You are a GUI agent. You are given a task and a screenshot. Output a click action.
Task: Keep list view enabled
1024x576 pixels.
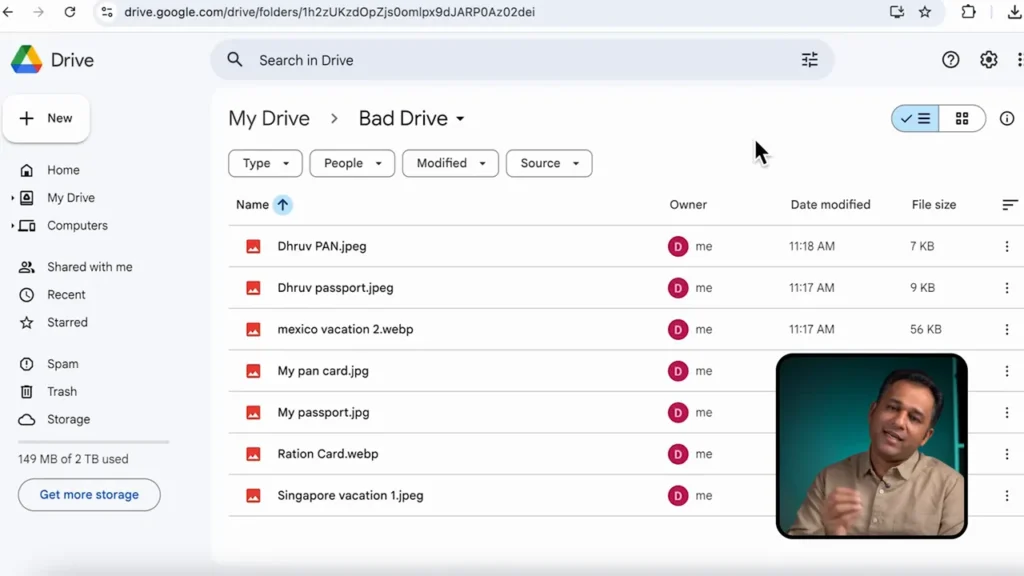915,118
